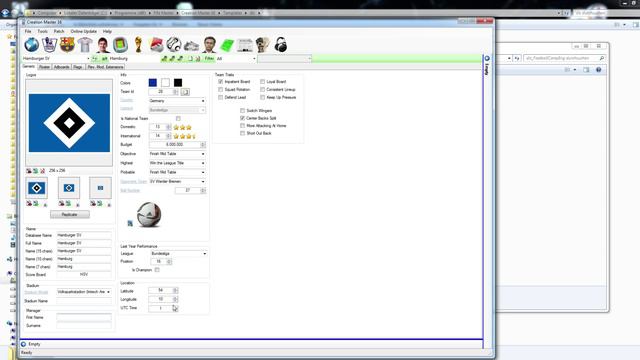
Task: Click the button next to Team Id
Action: click(x=185, y=92)
